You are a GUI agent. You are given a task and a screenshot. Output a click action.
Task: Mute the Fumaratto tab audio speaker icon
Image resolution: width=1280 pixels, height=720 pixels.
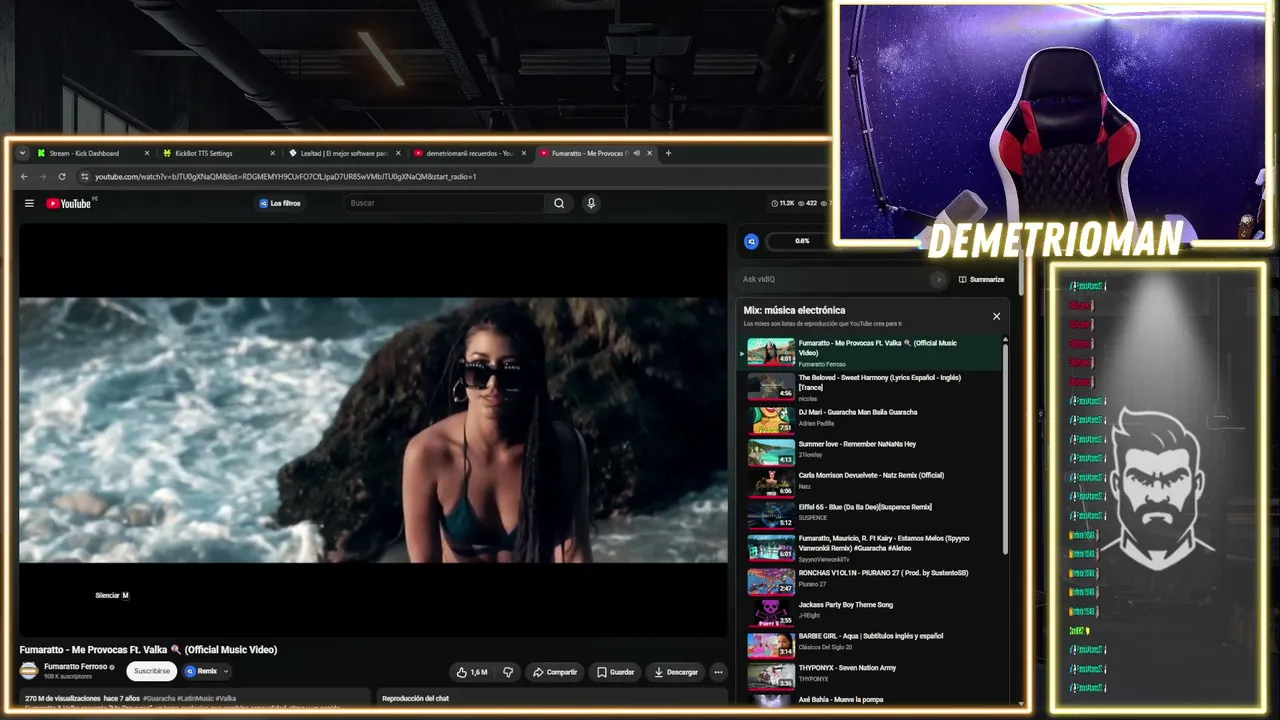(636, 153)
